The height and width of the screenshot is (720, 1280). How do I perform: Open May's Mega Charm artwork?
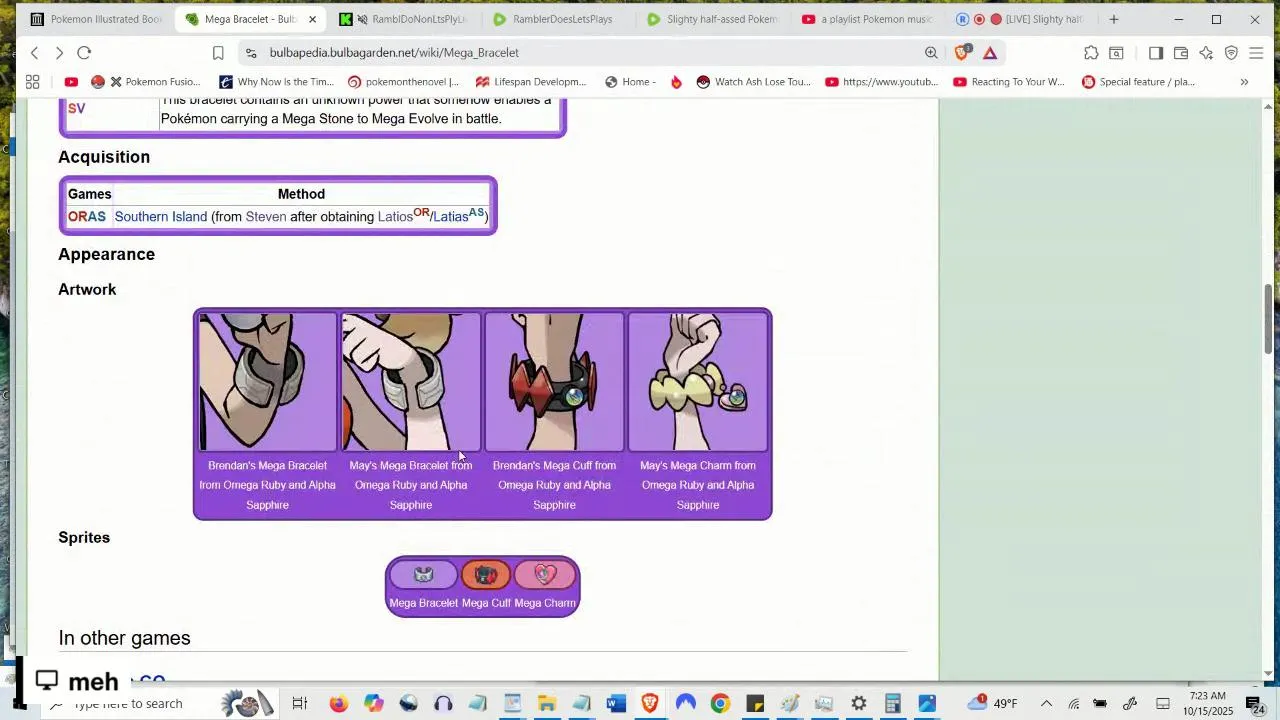point(698,383)
